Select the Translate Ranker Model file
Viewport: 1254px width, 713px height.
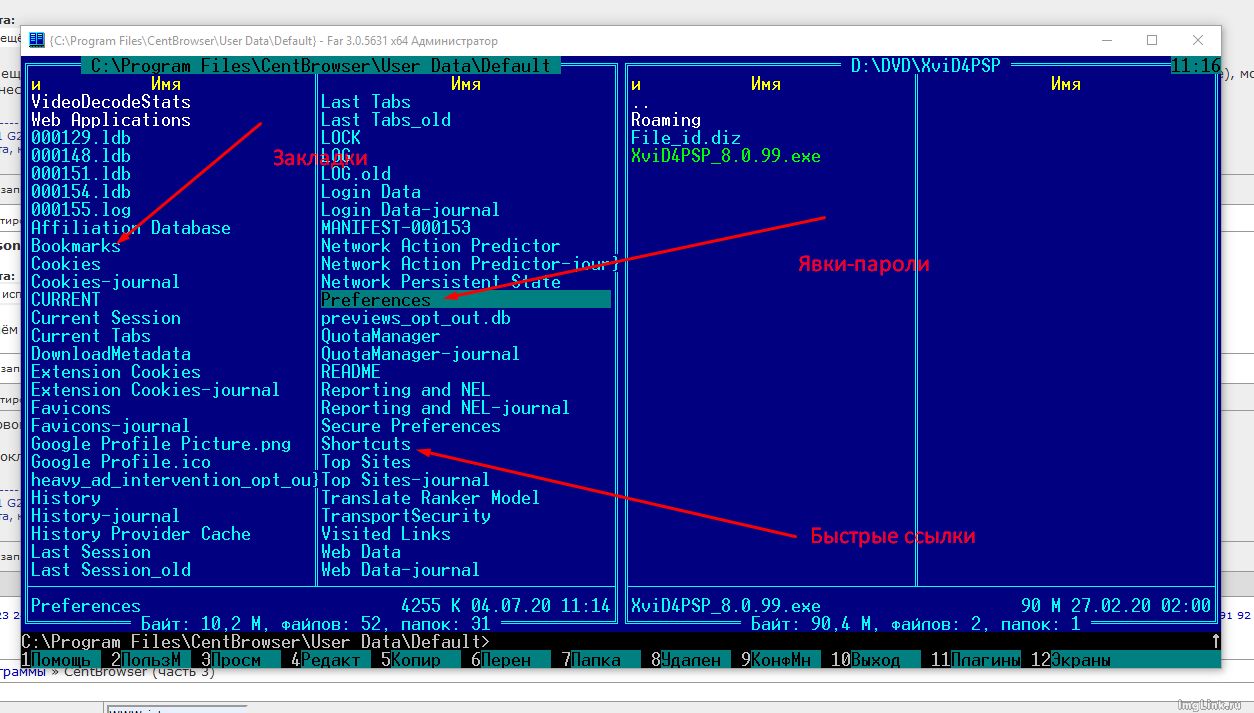(431, 498)
